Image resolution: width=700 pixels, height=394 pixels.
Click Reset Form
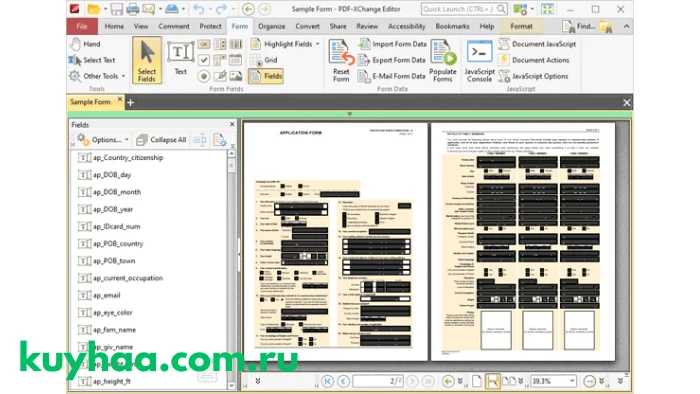(341, 61)
